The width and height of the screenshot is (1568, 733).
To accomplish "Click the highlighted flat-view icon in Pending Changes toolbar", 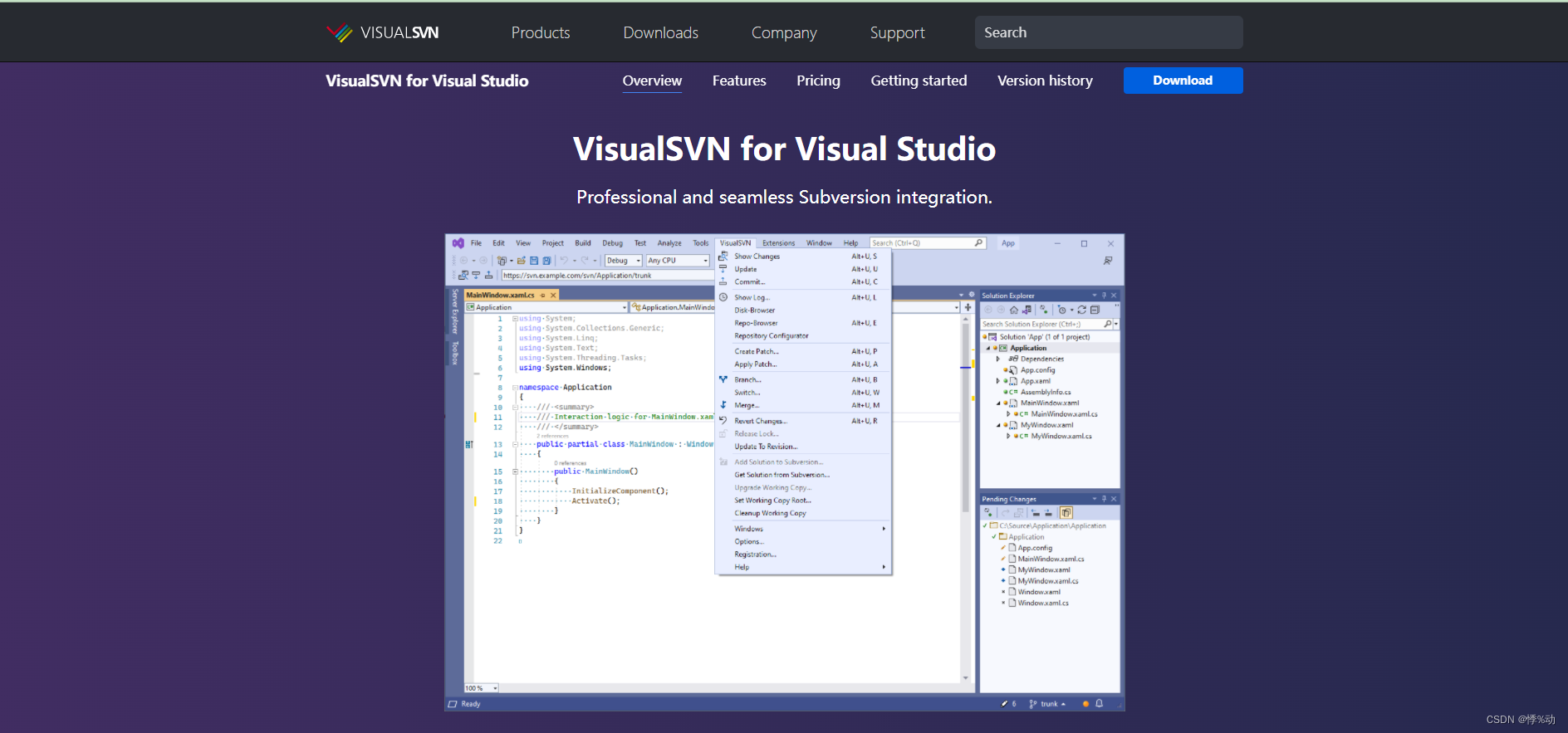I will [x=1066, y=513].
